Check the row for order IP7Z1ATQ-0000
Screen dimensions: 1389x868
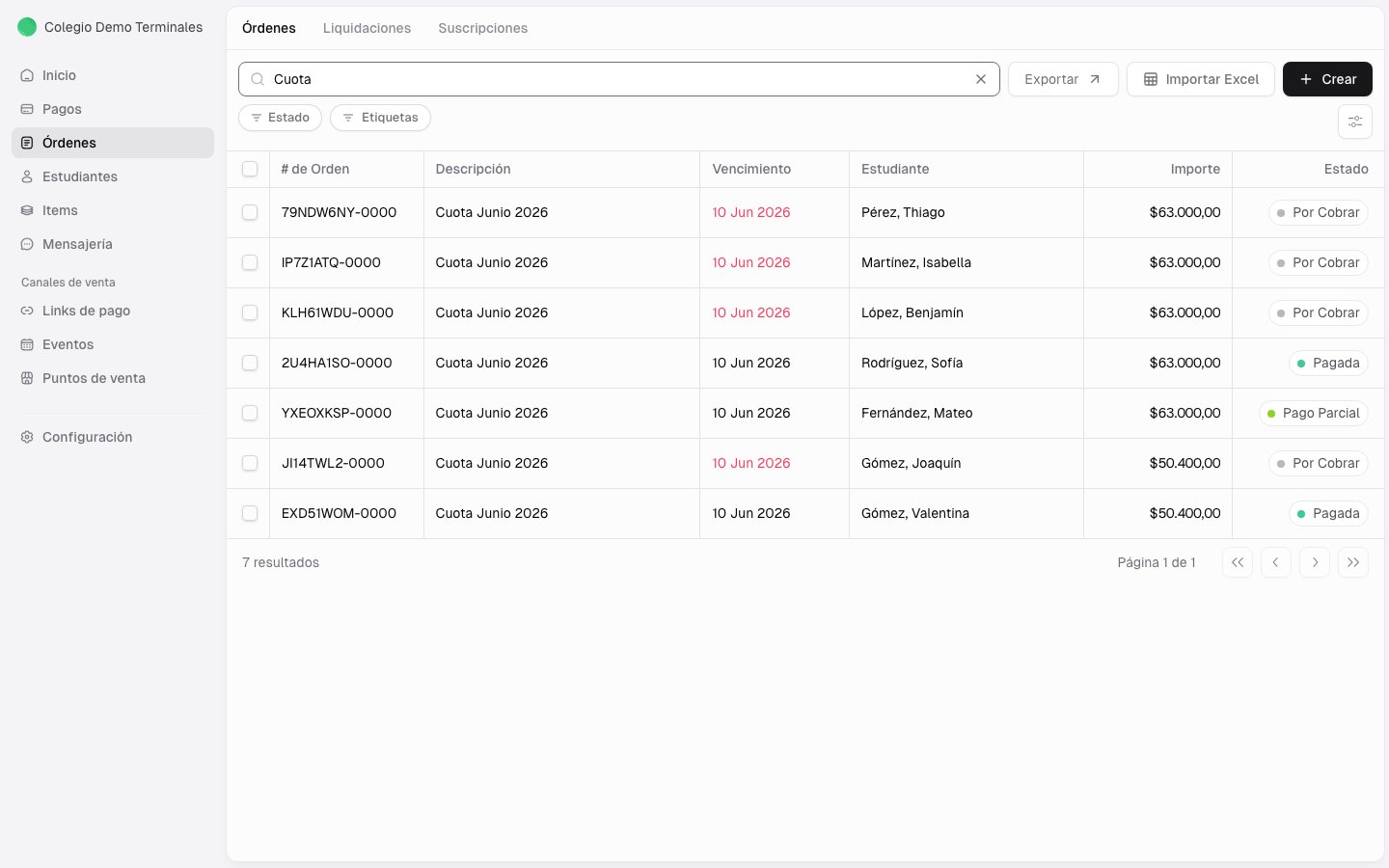250,262
